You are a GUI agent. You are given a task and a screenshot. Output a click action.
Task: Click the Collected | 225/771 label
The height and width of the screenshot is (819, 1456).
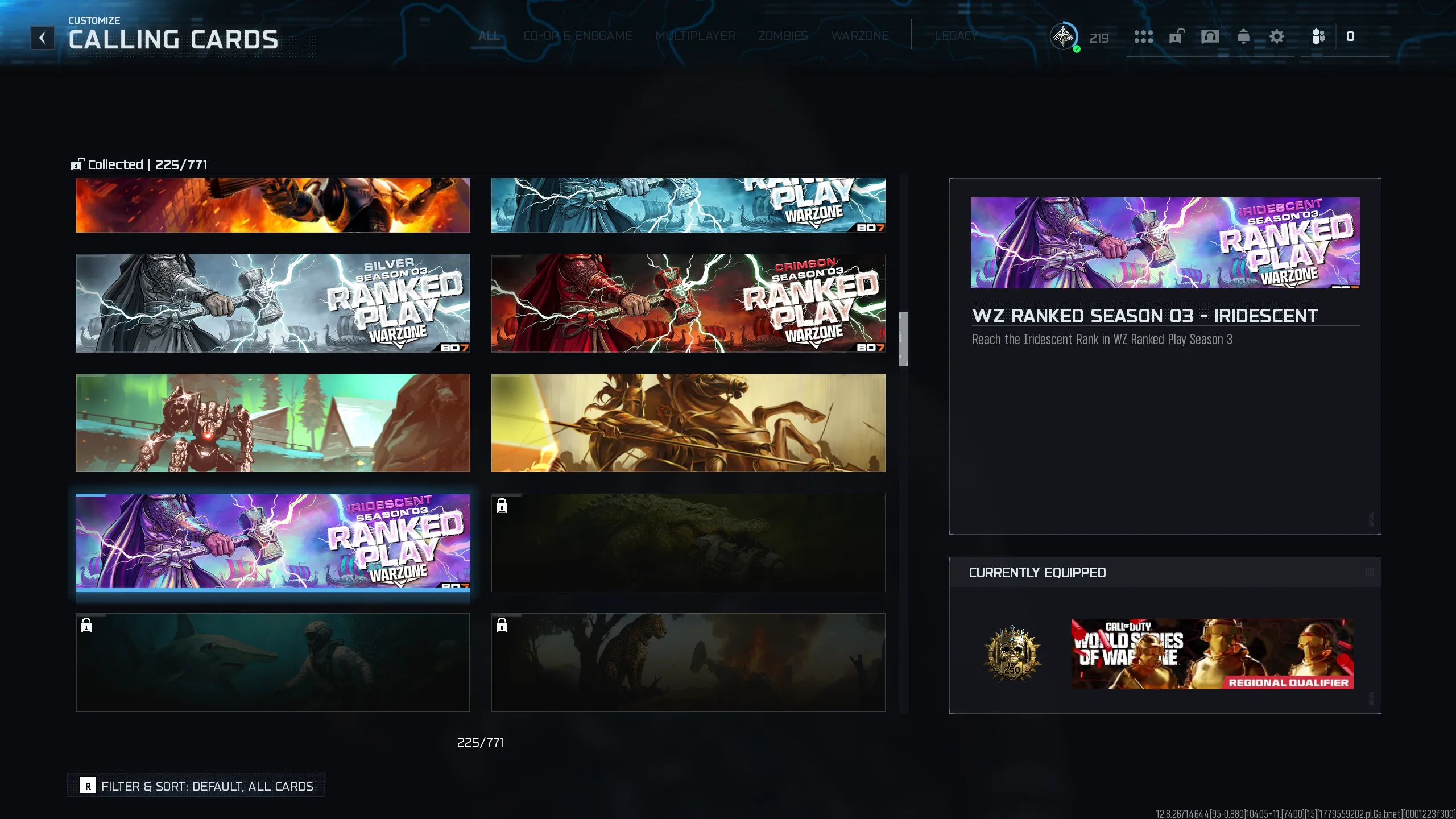tap(147, 165)
